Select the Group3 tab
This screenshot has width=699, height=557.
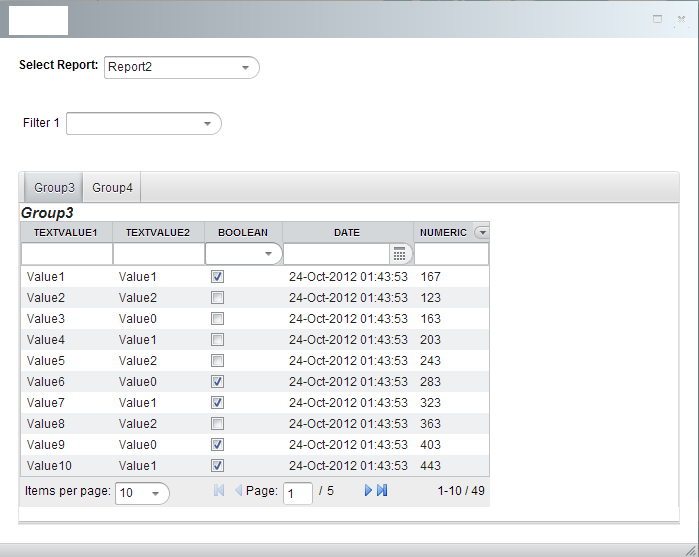pyautogui.click(x=54, y=187)
